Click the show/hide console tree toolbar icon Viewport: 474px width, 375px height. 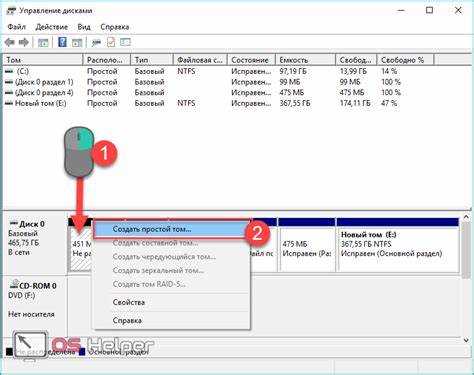43,43
